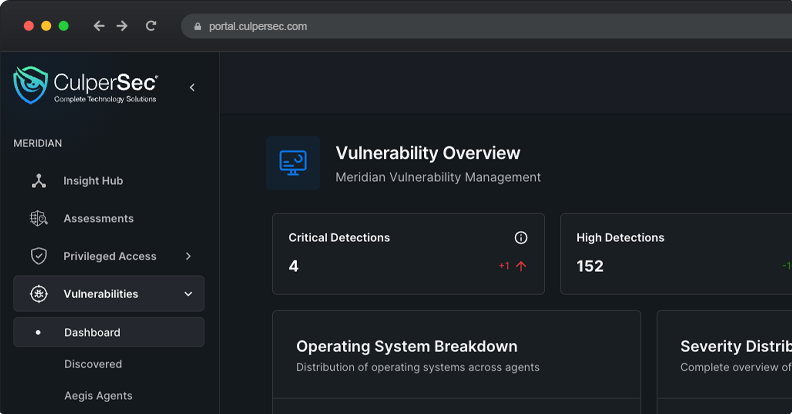Click the High Detections label
The image size is (792, 414).
pos(620,238)
